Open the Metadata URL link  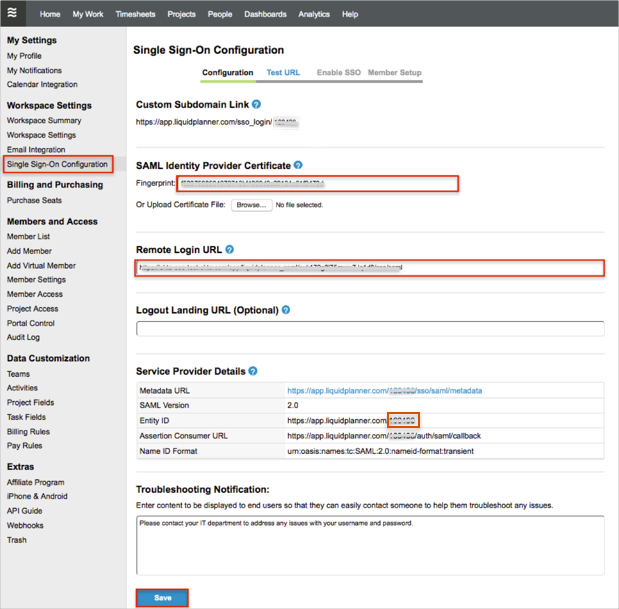pos(384,391)
